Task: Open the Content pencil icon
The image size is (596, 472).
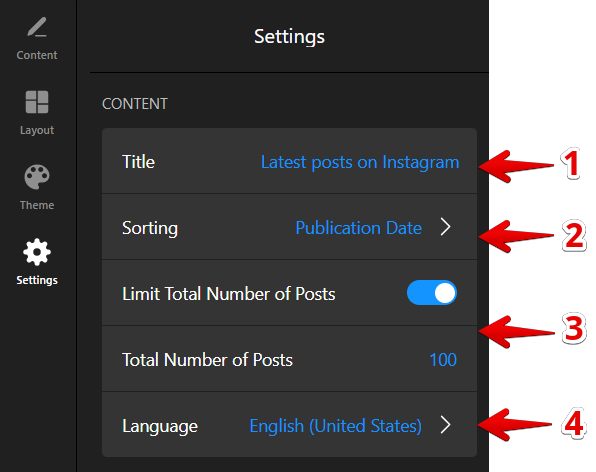Action: [x=37, y=27]
